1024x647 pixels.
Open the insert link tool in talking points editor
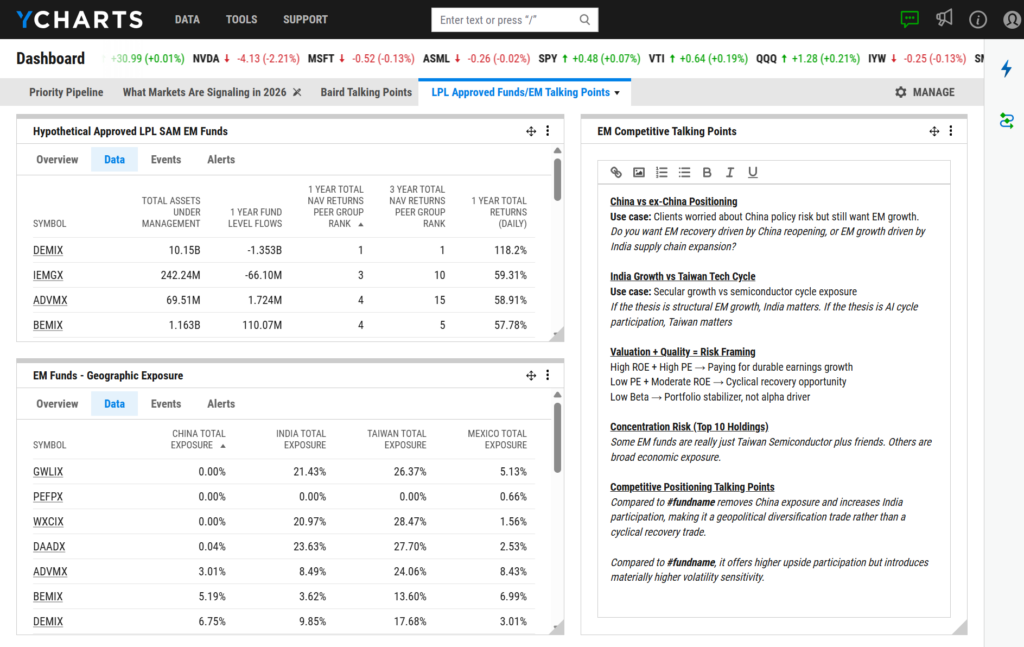coord(617,171)
